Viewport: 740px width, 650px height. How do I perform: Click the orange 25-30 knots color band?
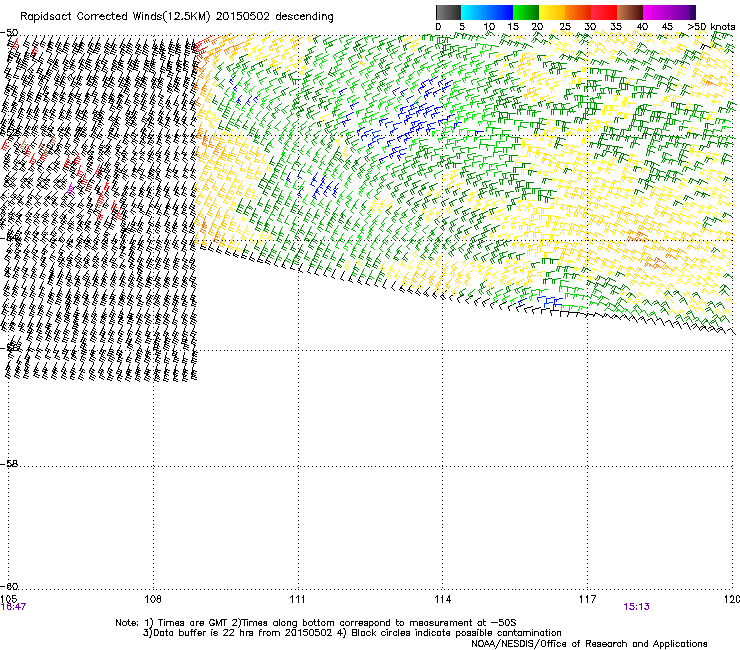(578, 12)
